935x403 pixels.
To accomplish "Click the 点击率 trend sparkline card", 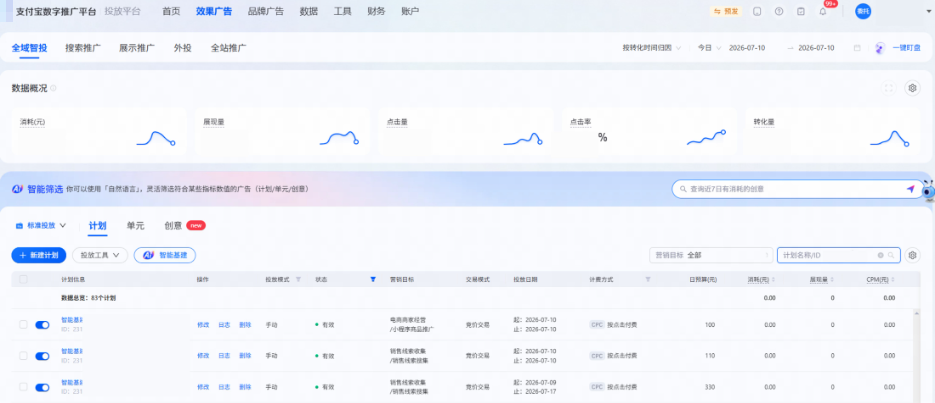I will click(x=707, y=138).
